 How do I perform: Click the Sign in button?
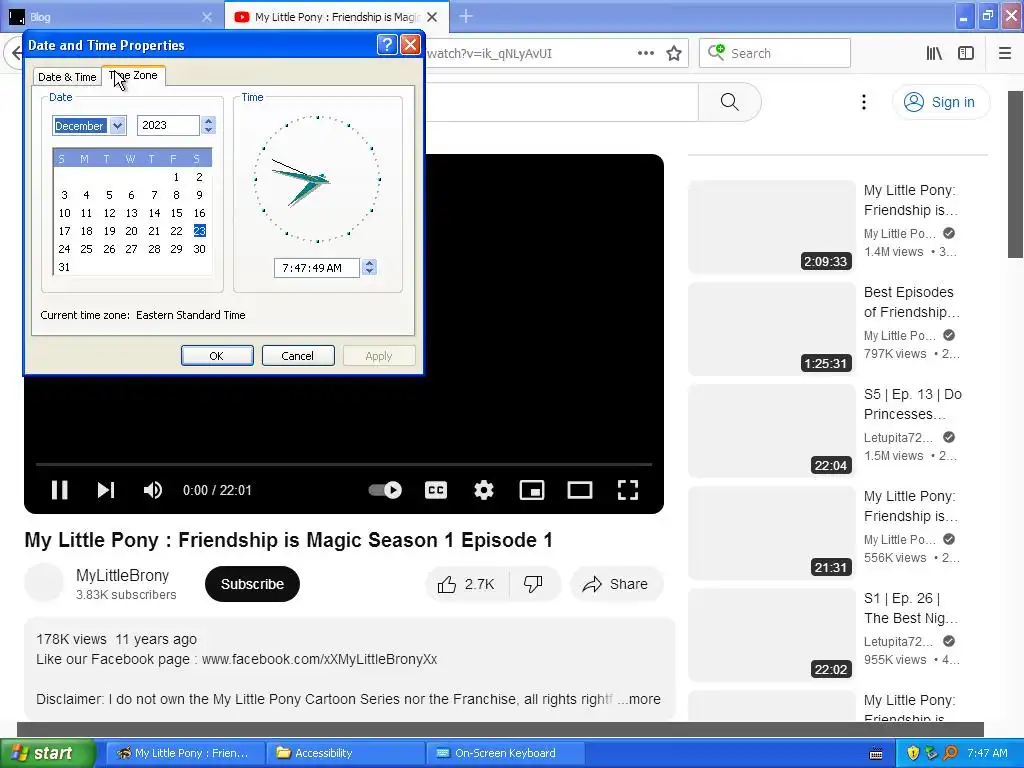[940, 102]
